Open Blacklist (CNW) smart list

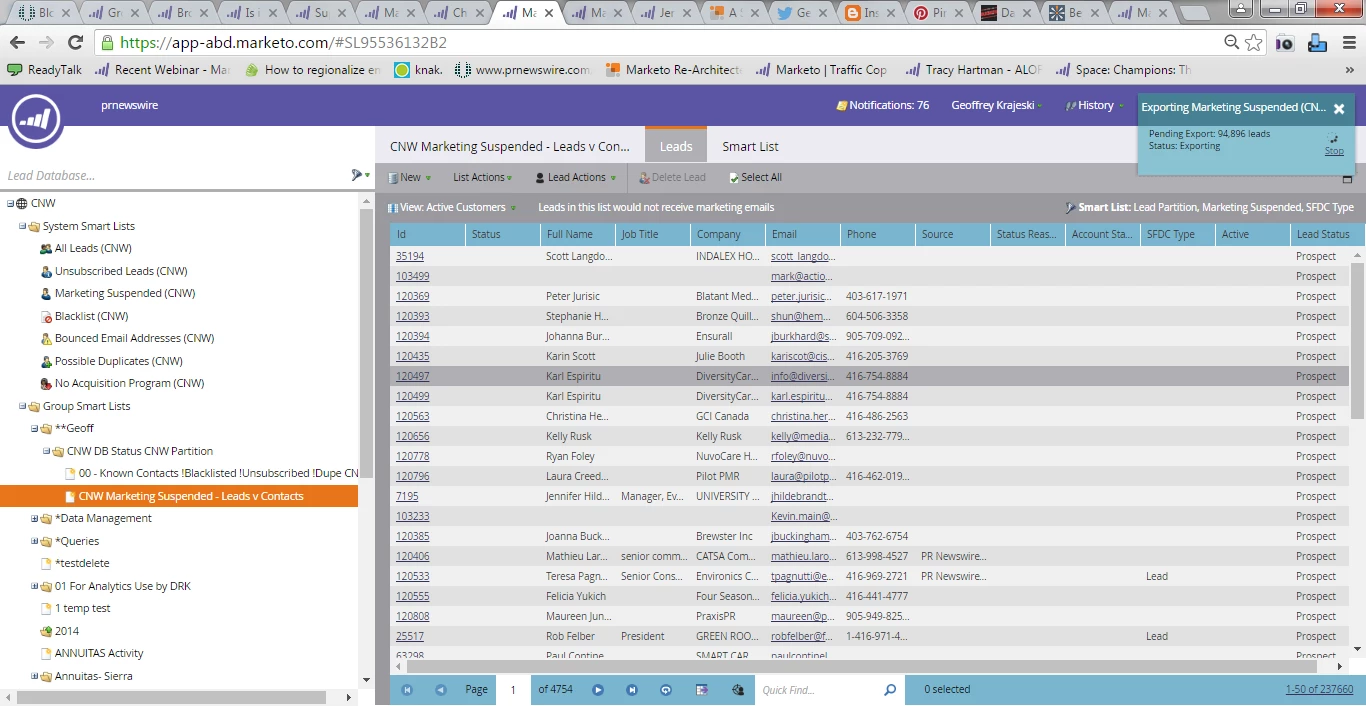(91, 316)
